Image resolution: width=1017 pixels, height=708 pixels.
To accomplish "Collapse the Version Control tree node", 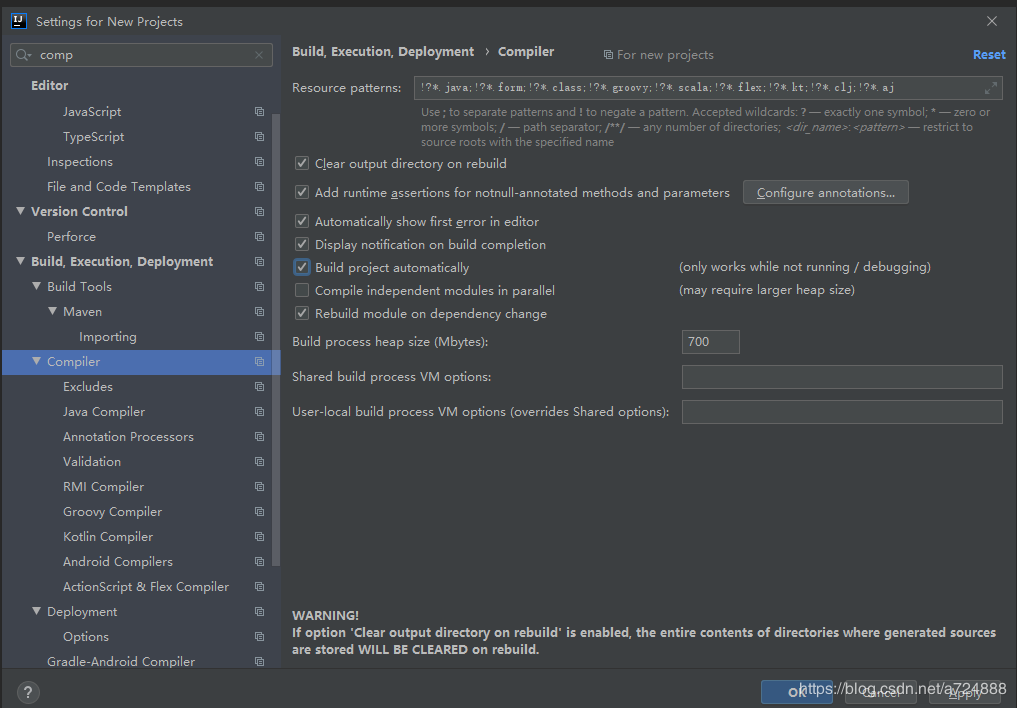I will click(x=20, y=211).
